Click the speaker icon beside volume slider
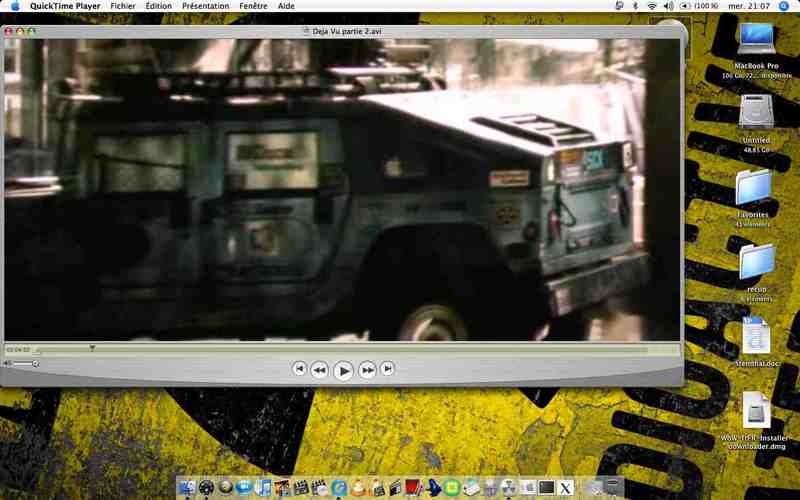The height and width of the screenshot is (500, 800). pos(8,363)
